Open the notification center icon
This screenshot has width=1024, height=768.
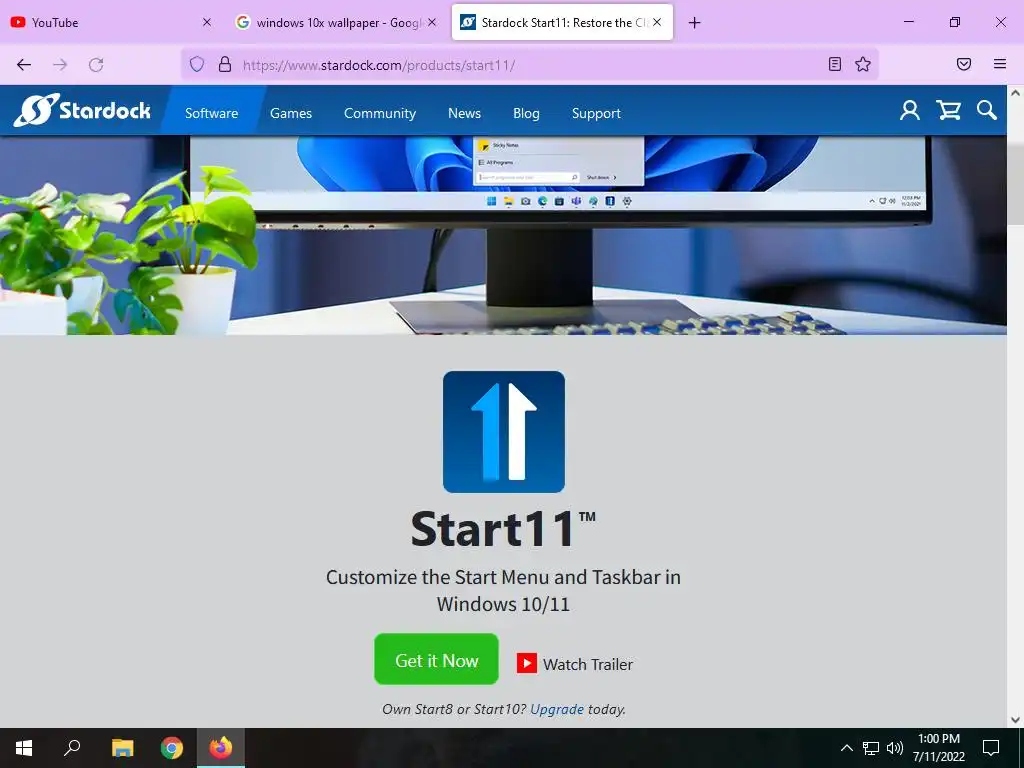[x=991, y=748]
